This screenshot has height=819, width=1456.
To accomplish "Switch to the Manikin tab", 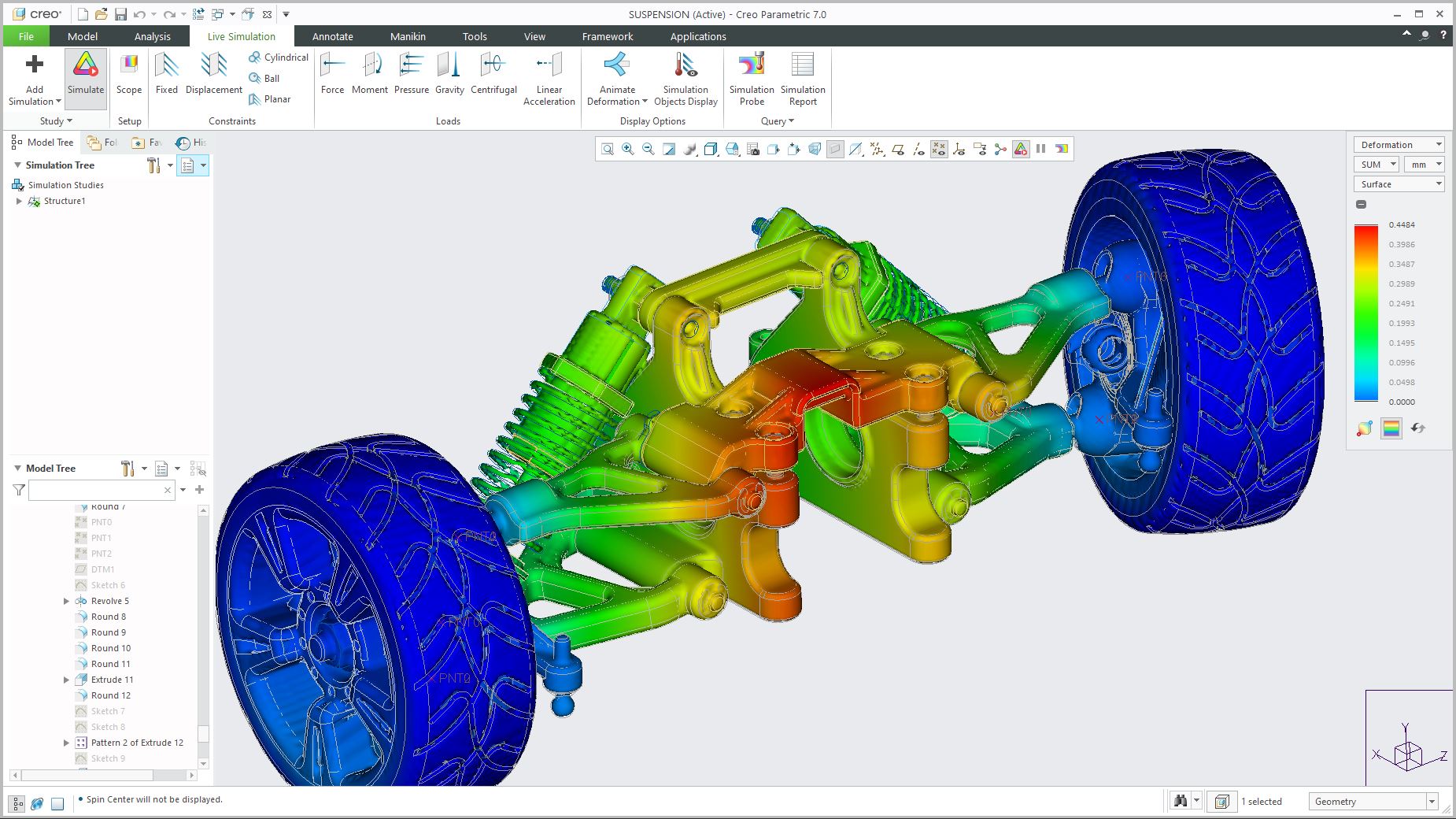I will coord(408,36).
